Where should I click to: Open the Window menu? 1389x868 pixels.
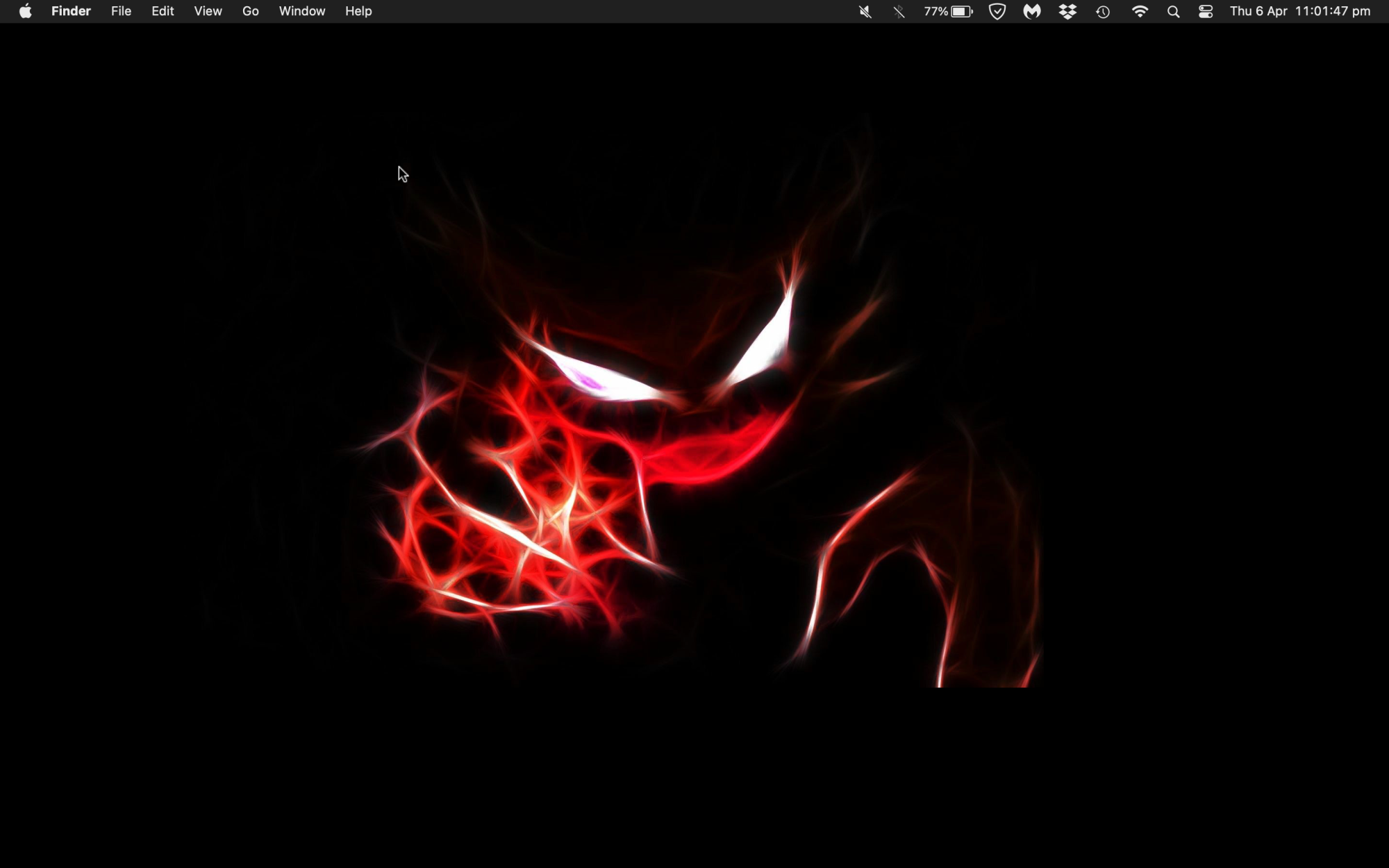point(302,11)
